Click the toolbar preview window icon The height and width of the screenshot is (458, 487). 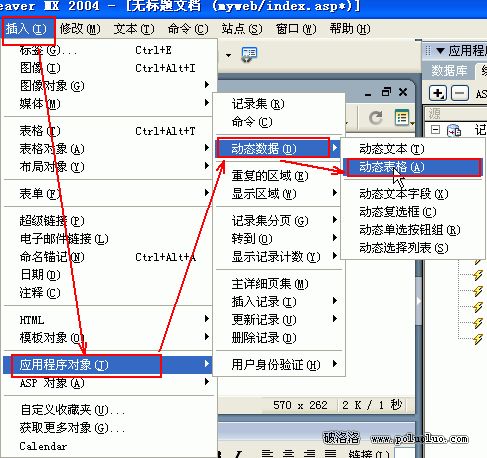249,54
